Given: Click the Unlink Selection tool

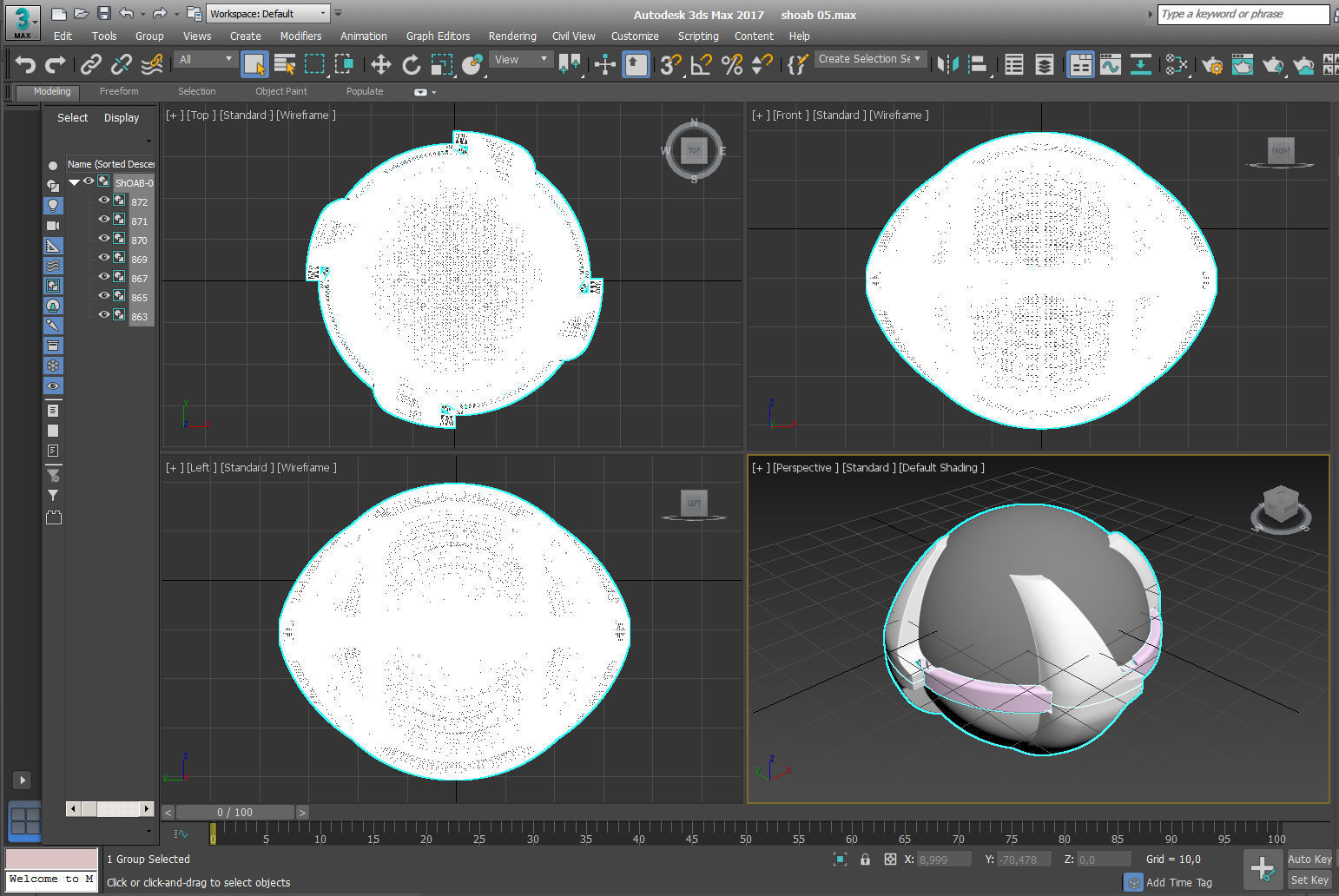Looking at the screenshot, I should pos(122,64).
